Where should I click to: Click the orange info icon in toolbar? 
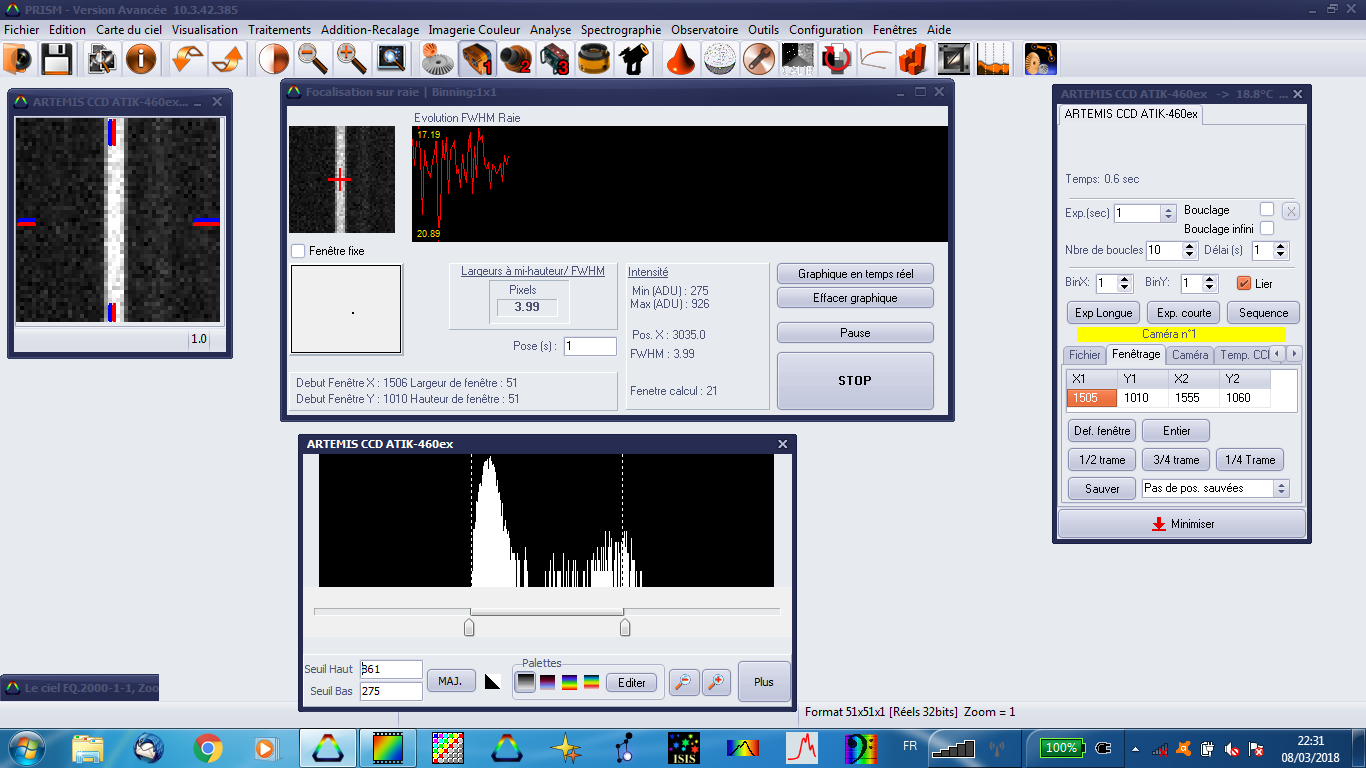141,60
